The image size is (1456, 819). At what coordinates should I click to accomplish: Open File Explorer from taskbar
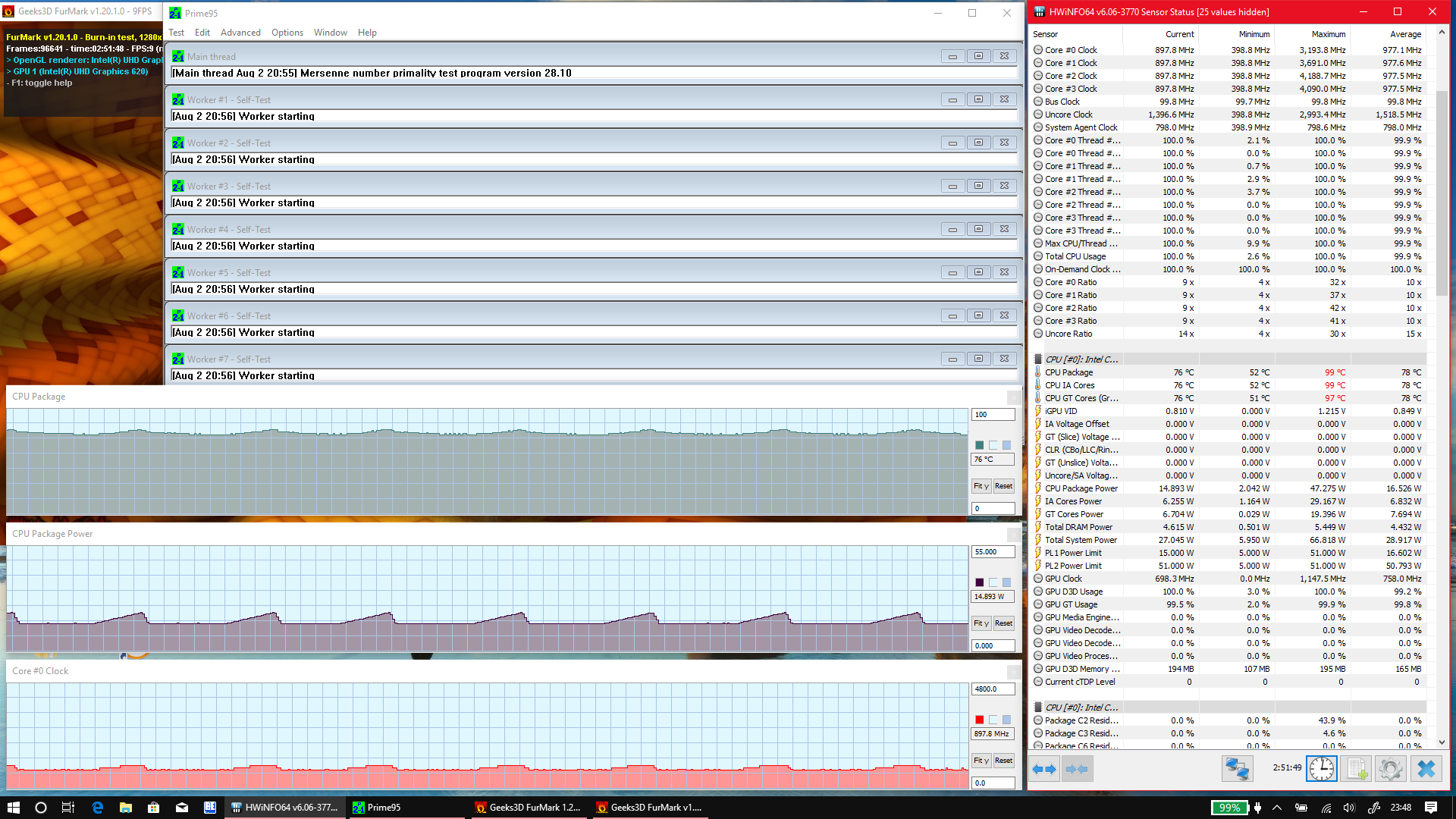(125, 808)
